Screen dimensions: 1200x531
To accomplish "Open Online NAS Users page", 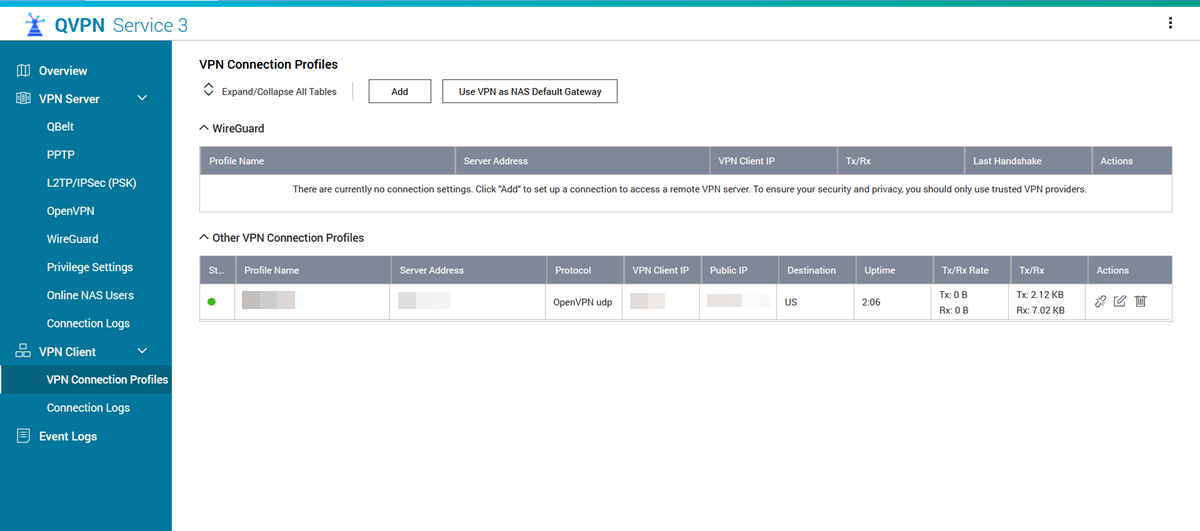I will coord(90,295).
